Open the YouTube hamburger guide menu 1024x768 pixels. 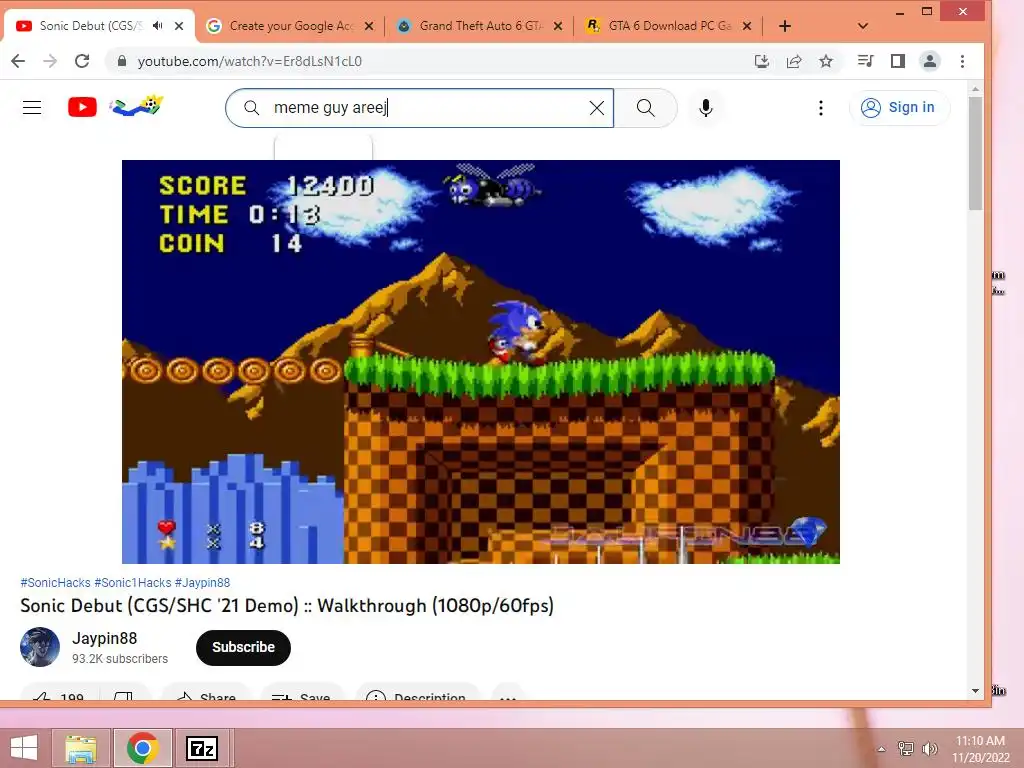click(x=32, y=108)
